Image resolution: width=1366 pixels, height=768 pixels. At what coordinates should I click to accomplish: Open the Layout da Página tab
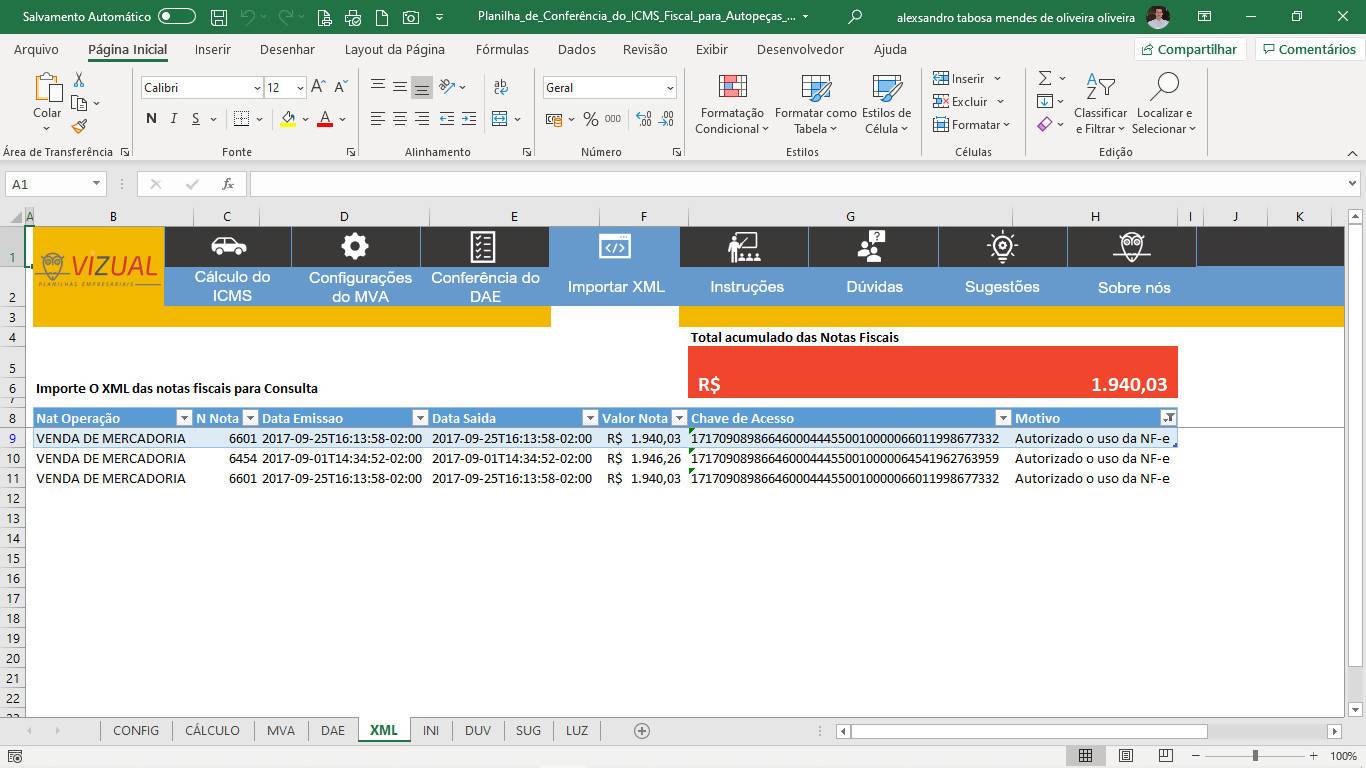pos(394,49)
